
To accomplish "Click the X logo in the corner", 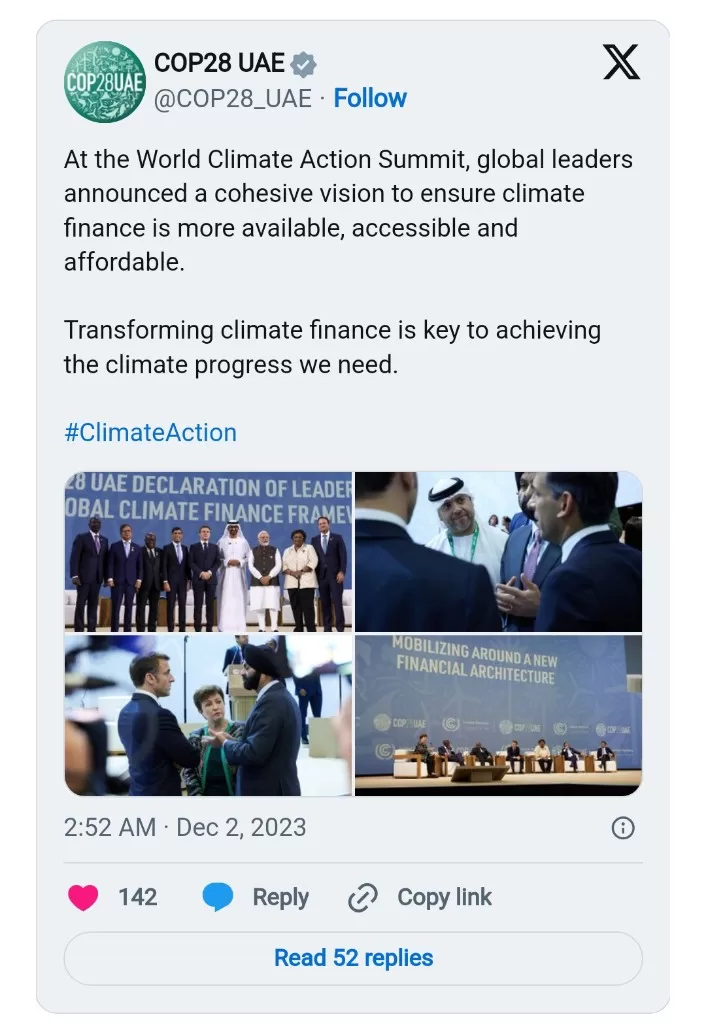I will 622,63.
